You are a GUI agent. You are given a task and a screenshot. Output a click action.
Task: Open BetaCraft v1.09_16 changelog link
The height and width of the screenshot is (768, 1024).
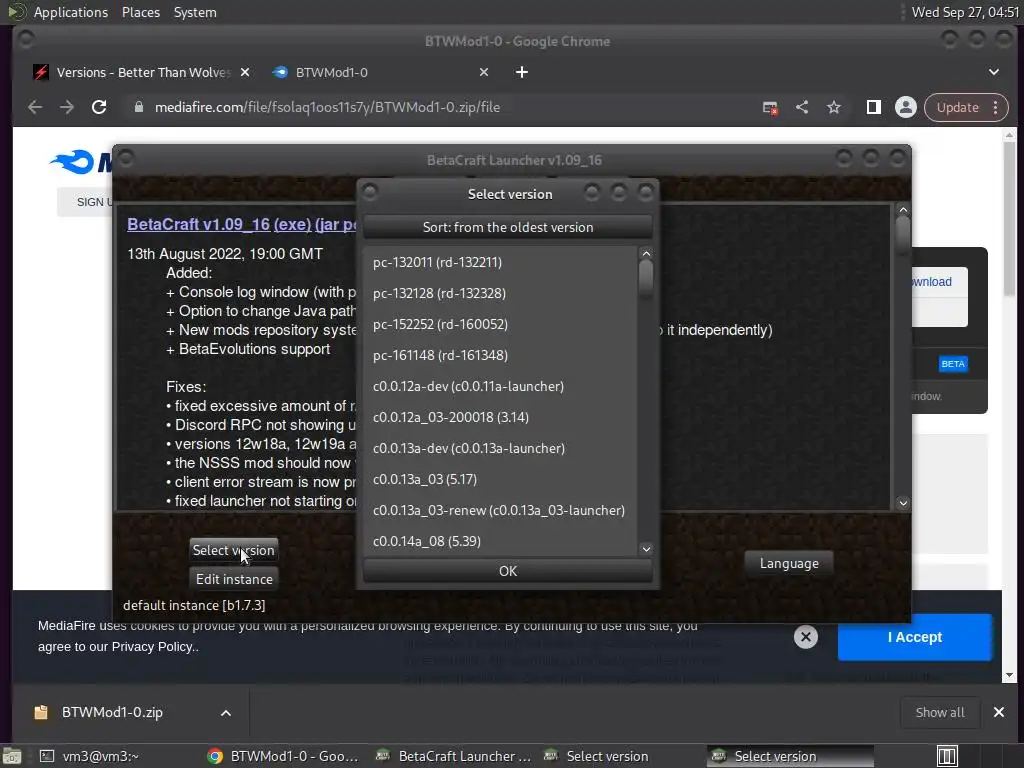198,224
